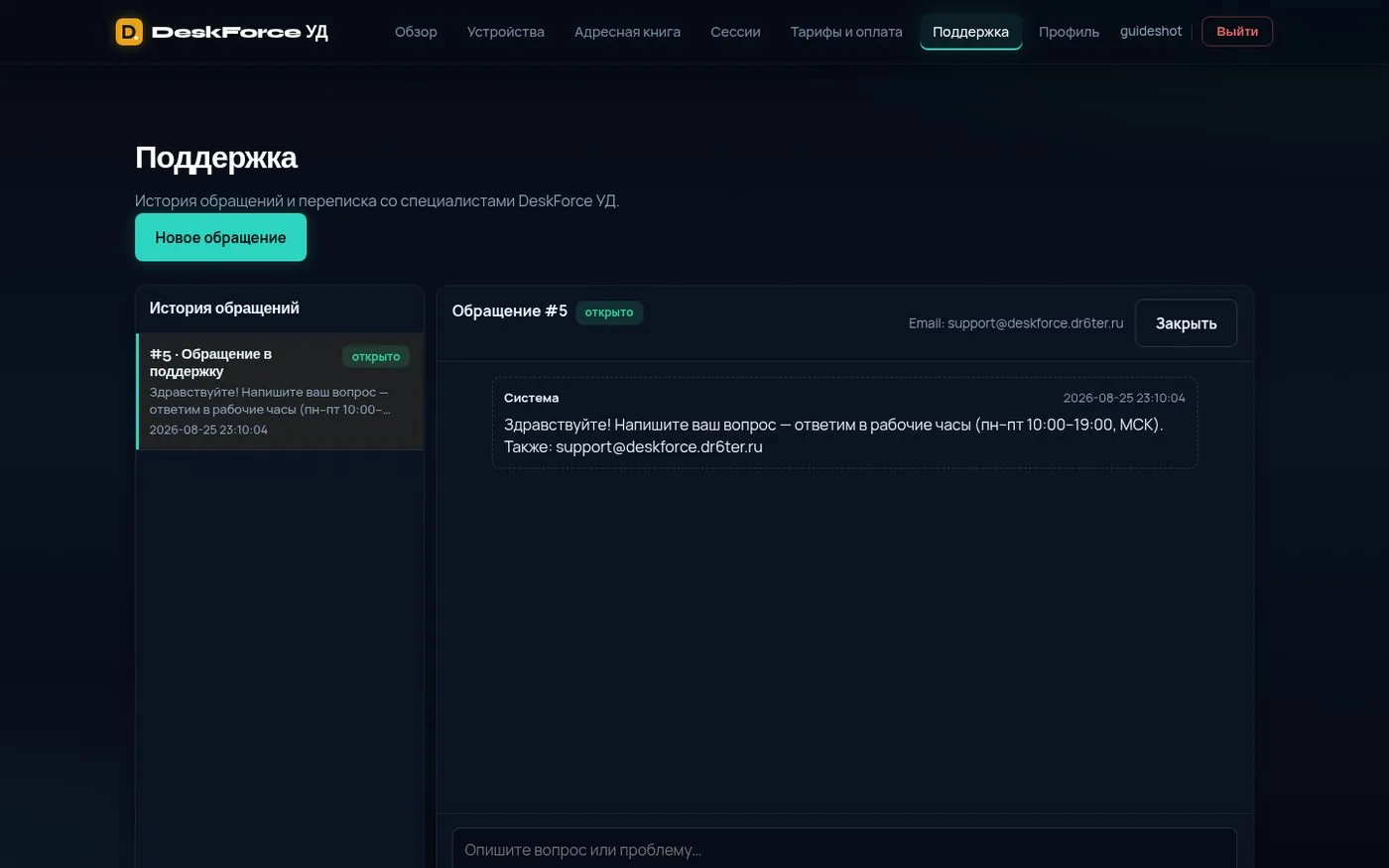Click the Email support address in the ticket header
Viewport: 1389px width, 868px height.
tap(1016, 323)
